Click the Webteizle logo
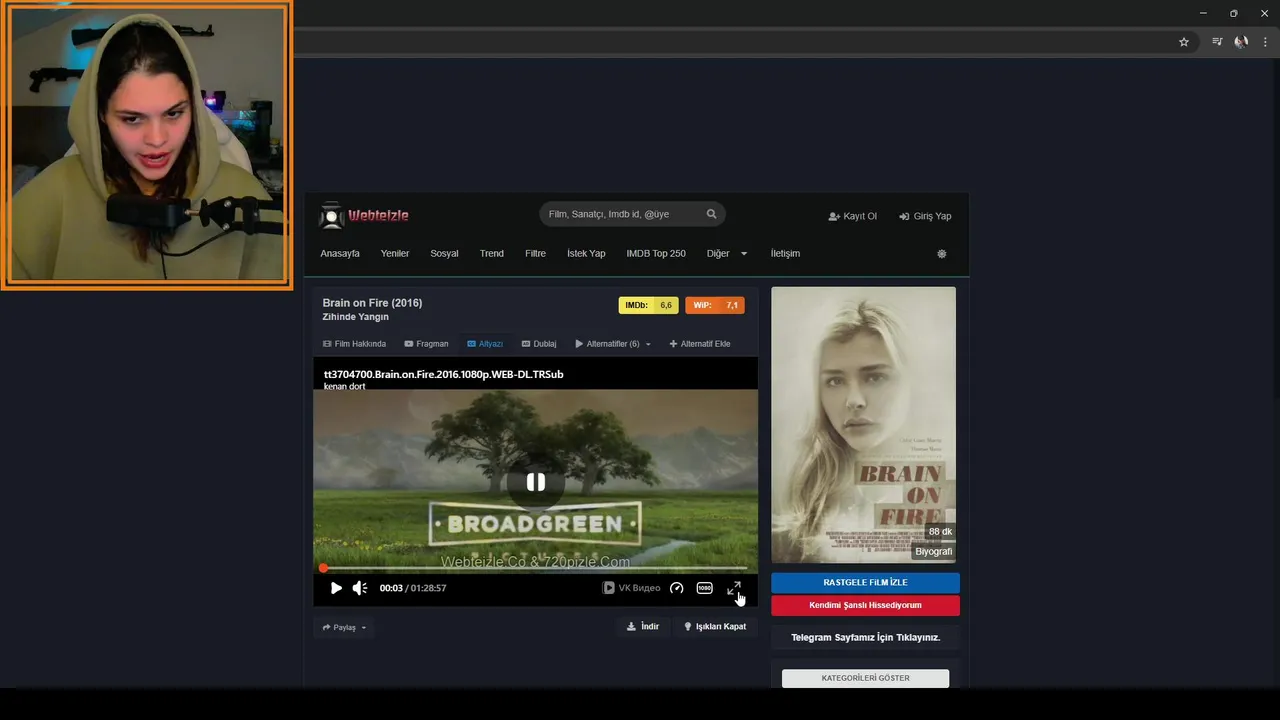This screenshot has width=1280, height=720. coord(364,215)
